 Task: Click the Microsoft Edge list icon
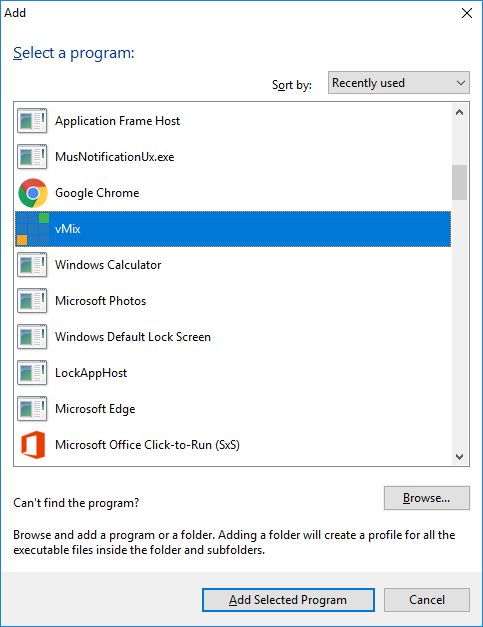[x=32, y=409]
